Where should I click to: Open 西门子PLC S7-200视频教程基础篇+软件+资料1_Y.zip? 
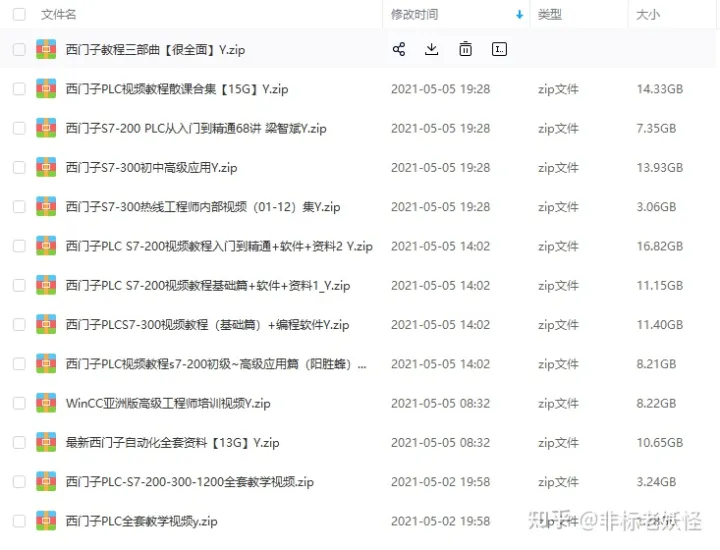coord(208,285)
